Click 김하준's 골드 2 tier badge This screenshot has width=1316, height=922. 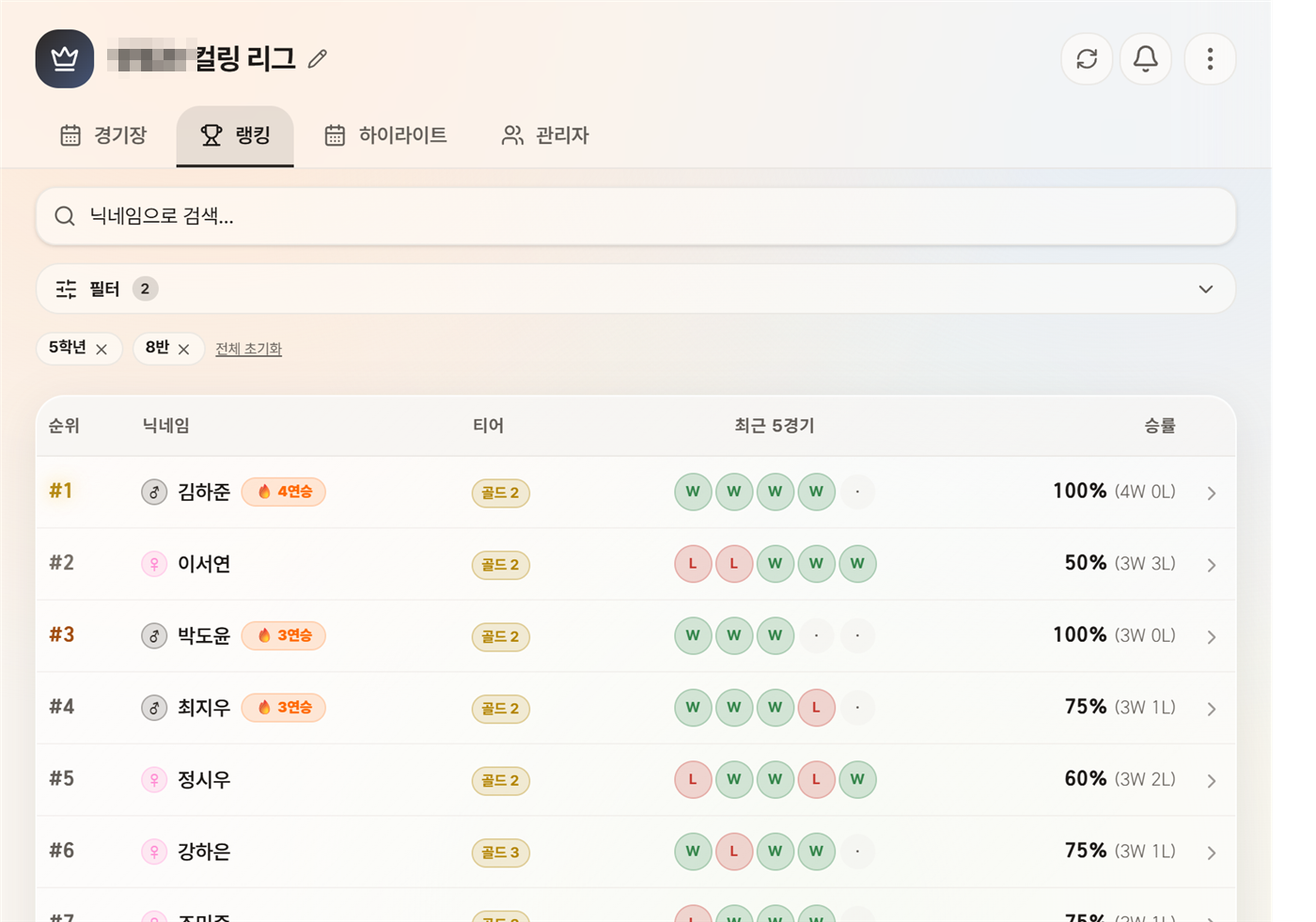pyautogui.click(x=501, y=492)
